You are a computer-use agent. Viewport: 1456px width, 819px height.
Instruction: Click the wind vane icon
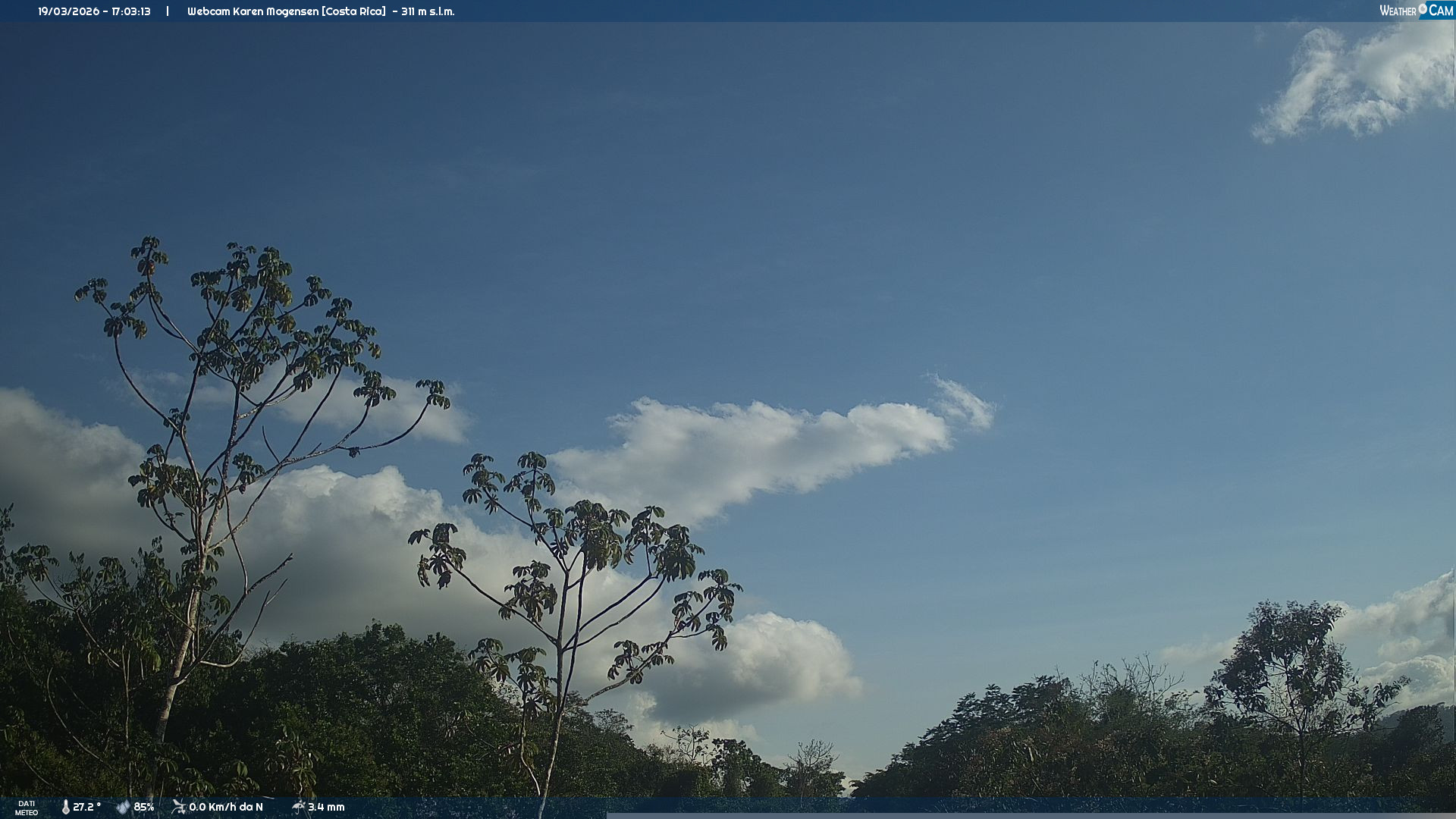[179, 807]
